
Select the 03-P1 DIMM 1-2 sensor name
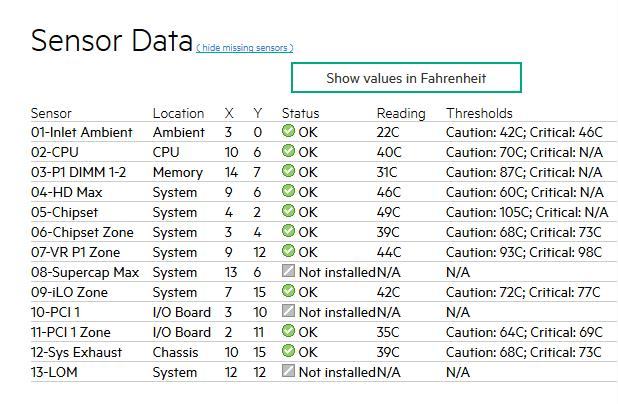[78, 172]
